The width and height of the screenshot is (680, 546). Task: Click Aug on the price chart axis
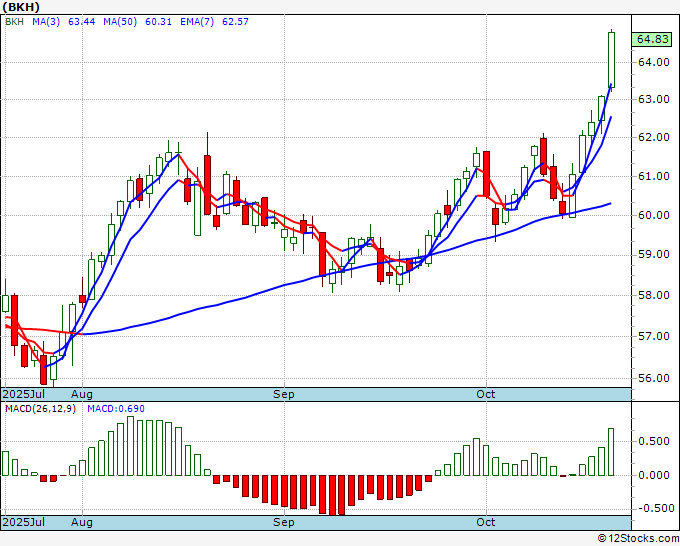[82, 394]
